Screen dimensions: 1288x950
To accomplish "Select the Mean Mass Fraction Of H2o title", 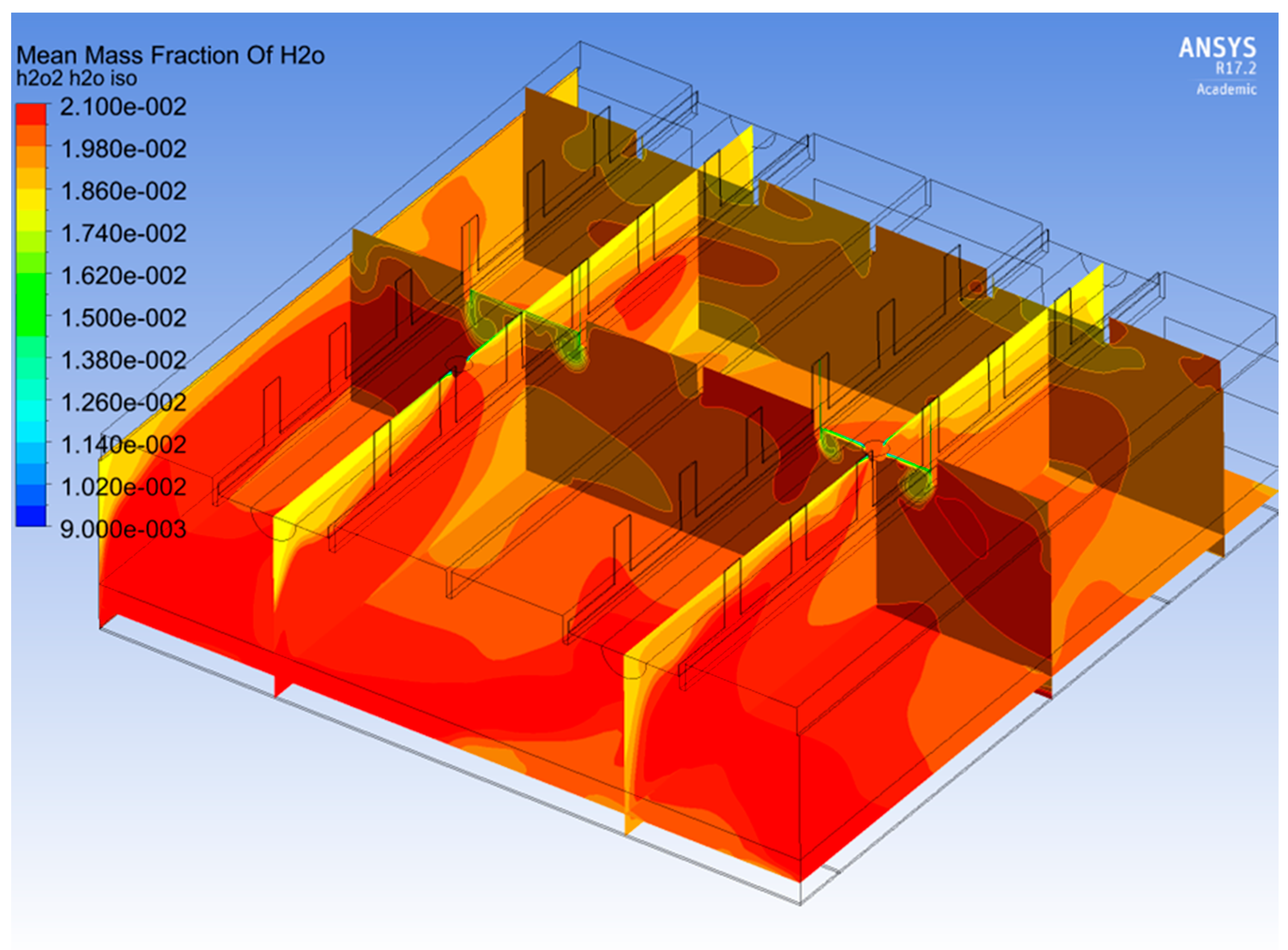I will point(169,54).
